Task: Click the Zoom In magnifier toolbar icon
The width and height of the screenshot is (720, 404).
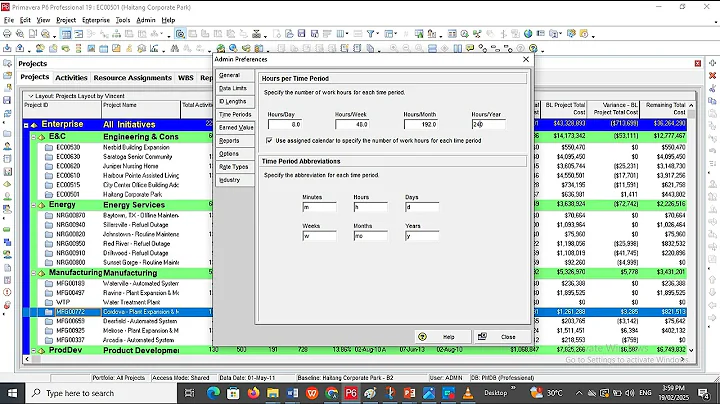Action: click(394, 48)
